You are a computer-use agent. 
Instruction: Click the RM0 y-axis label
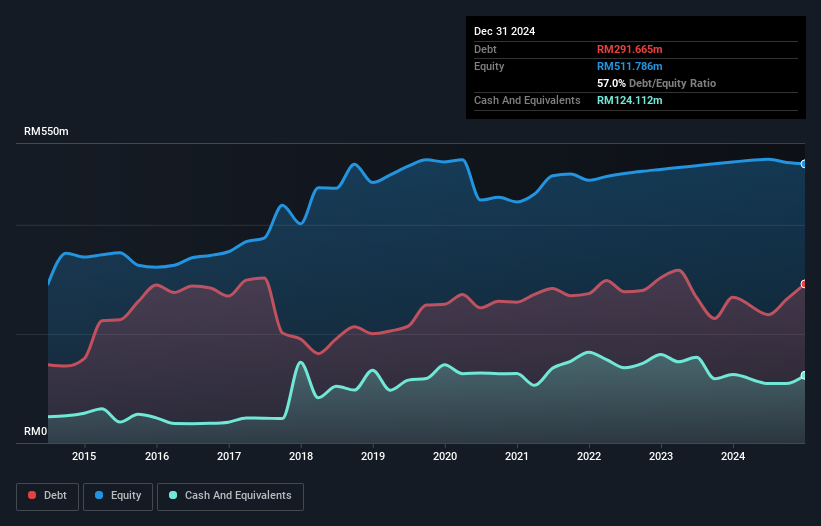(x=36, y=431)
